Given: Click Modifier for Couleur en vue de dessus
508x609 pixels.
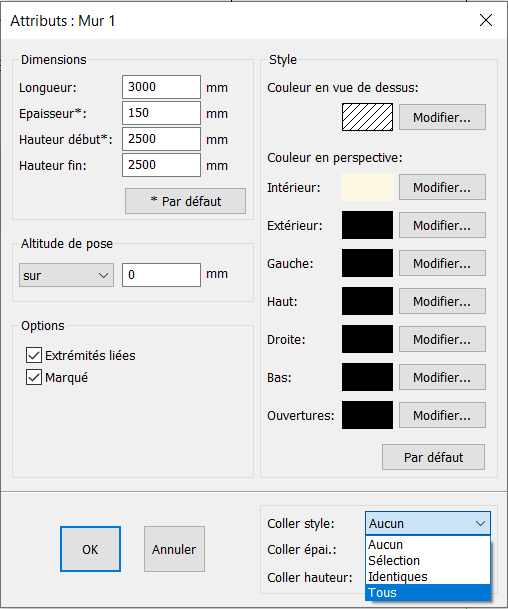Looking at the screenshot, I should [x=442, y=117].
